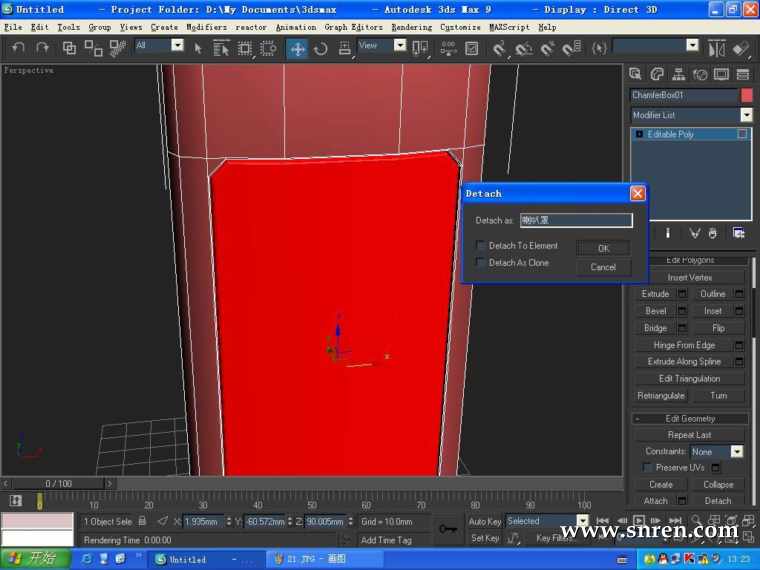Screen dimensions: 760x570
Task: Click the Edit Triangulation button
Action: pyautogui.click(x=689, y=379)
